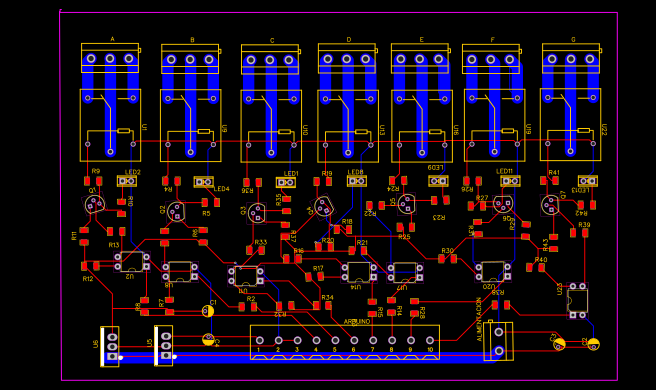Pick transistor Q2
This screenshot has height=390, width=656.
pyautogui.click(x=177, y=211)
